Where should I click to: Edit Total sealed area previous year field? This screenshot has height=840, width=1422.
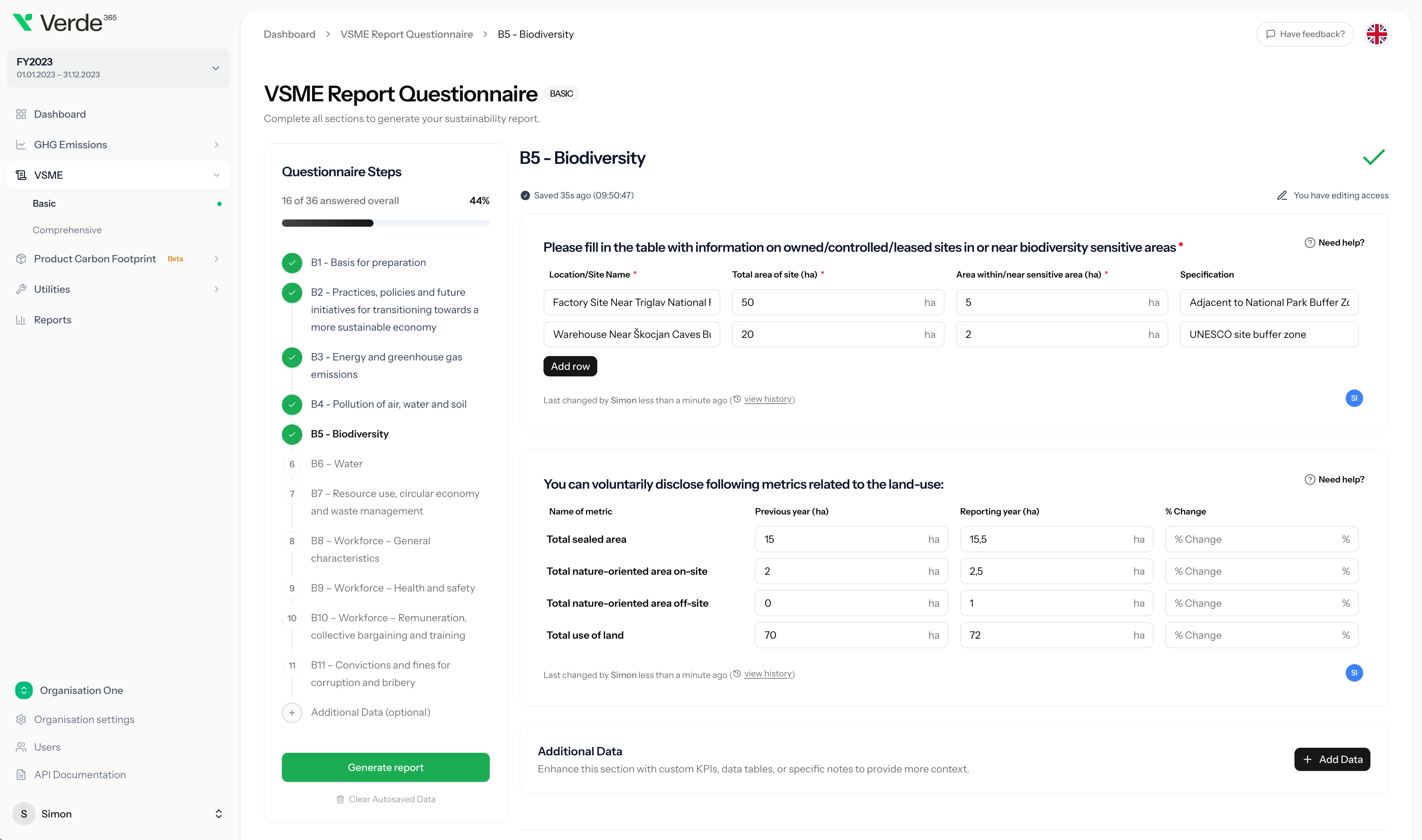click(851, 540)
